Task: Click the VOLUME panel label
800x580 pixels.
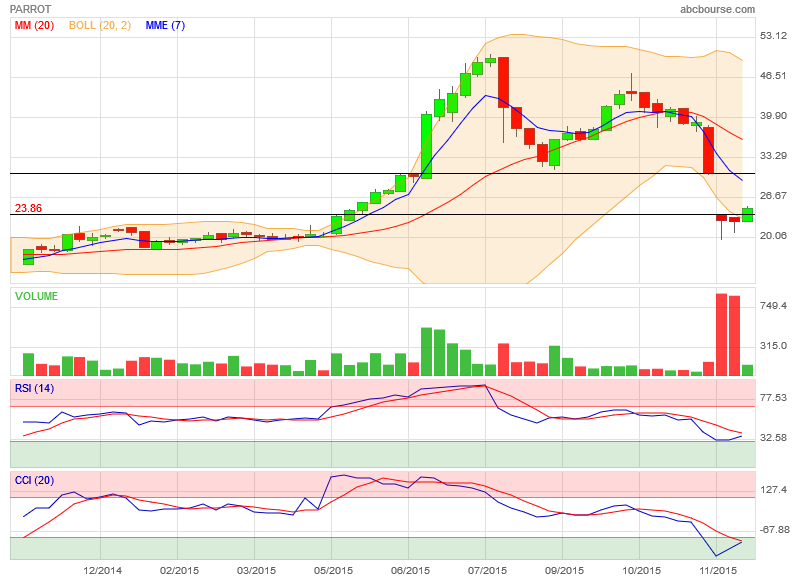Action: 36,296
